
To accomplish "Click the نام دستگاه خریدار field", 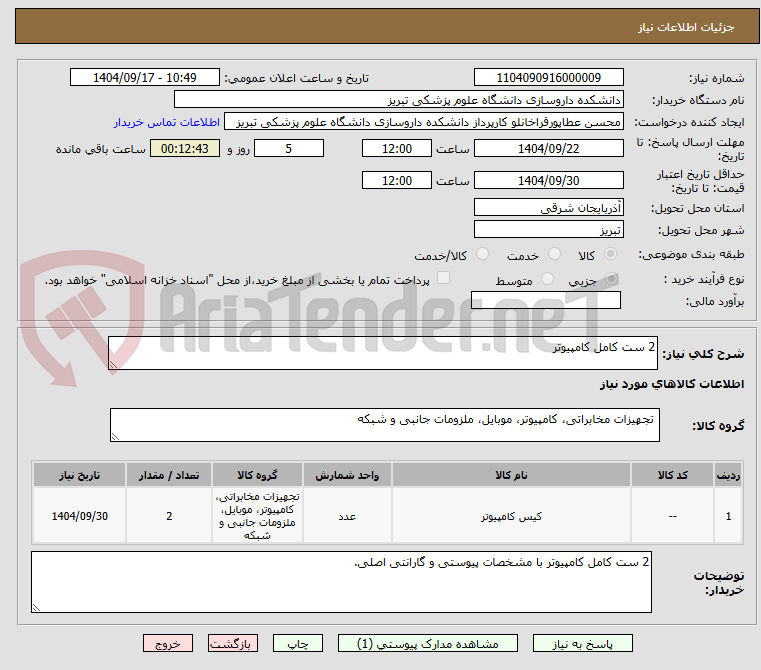I will pyautogui.click(x=398, y=100).
